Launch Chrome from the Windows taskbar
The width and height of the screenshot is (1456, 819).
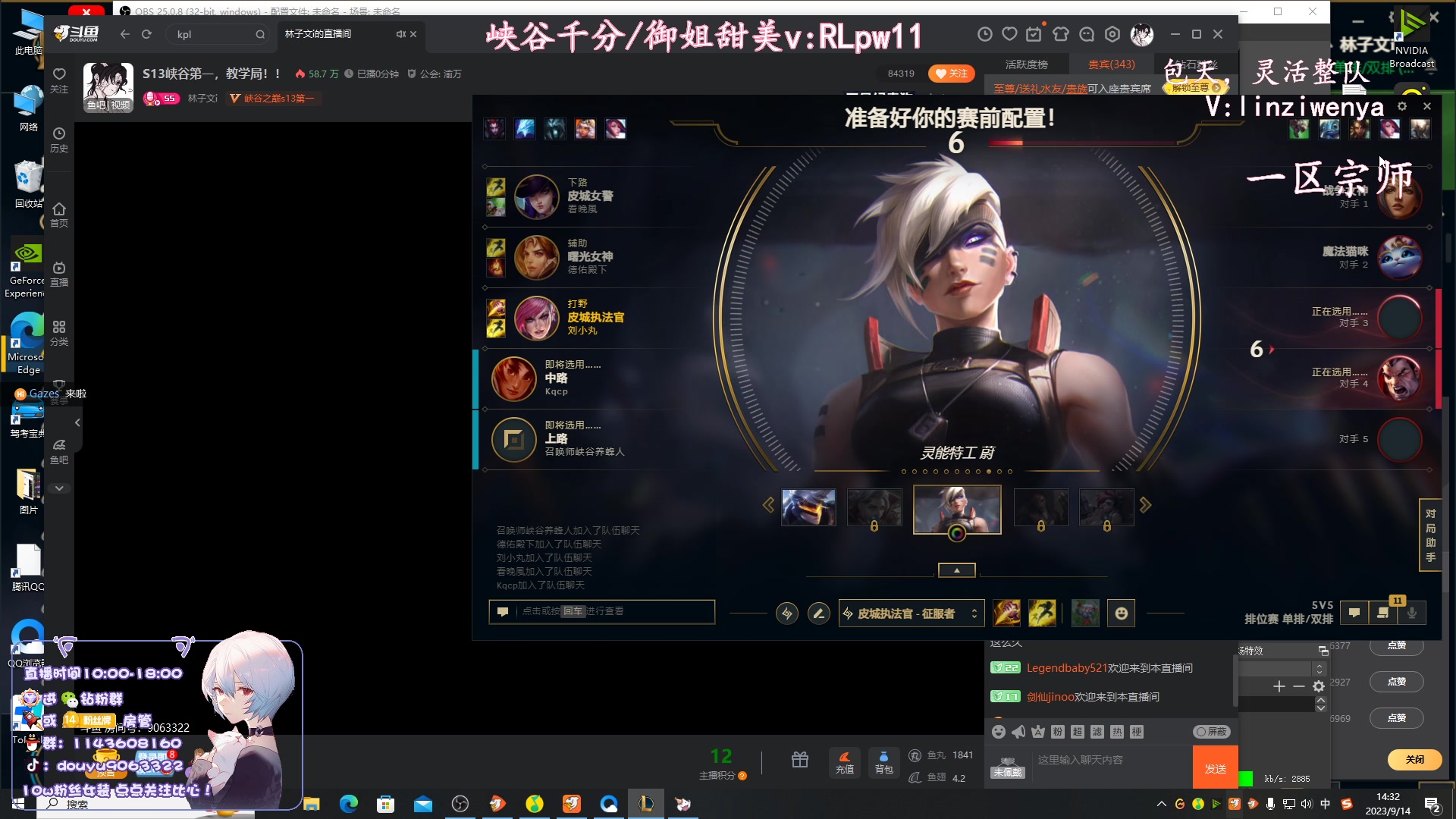coord(348,803)
